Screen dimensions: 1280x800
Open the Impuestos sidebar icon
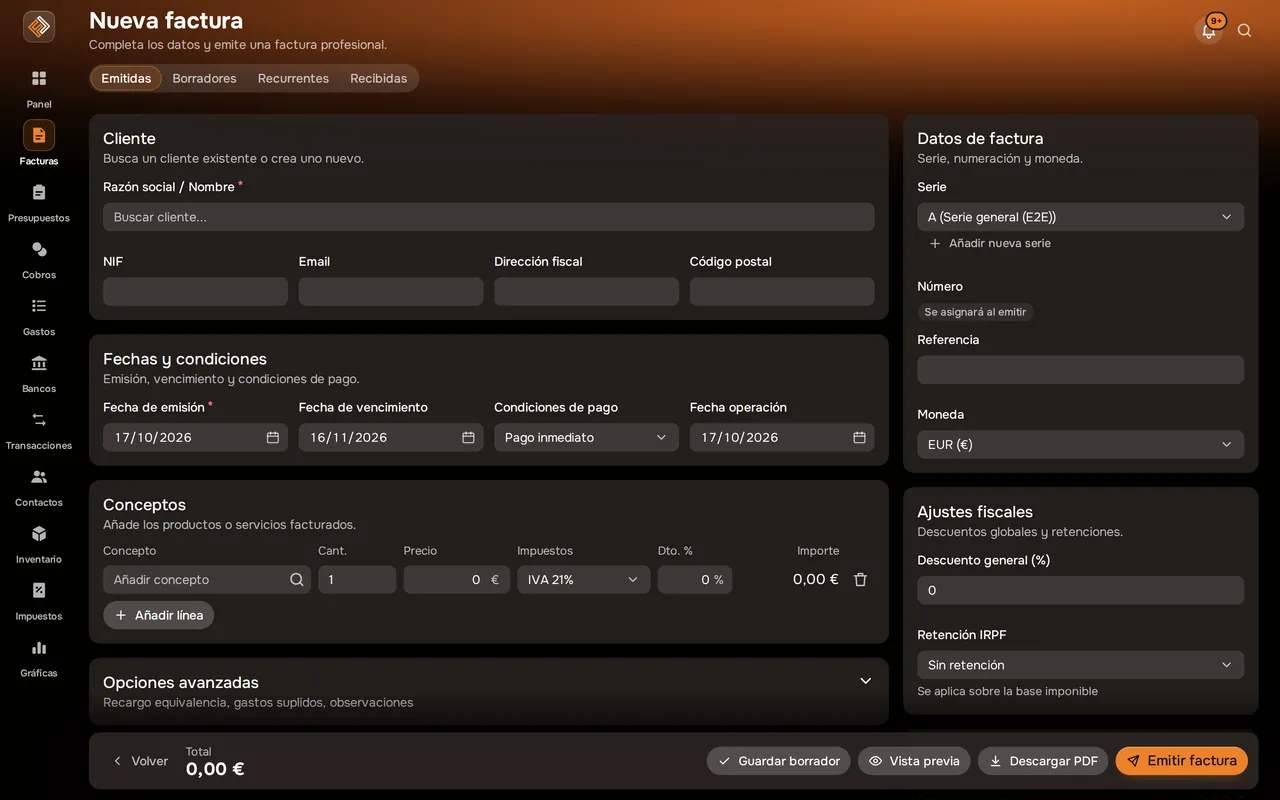[39, 591]
